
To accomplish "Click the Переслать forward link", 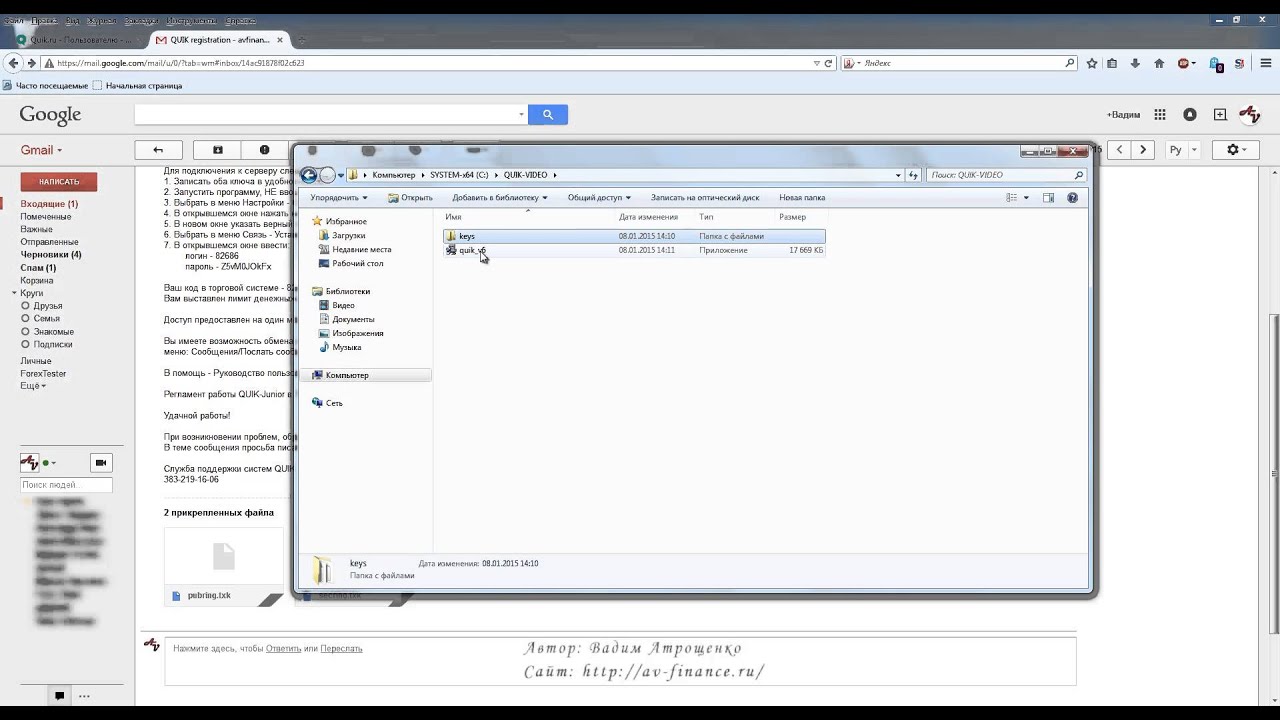I will pos(341,649).
